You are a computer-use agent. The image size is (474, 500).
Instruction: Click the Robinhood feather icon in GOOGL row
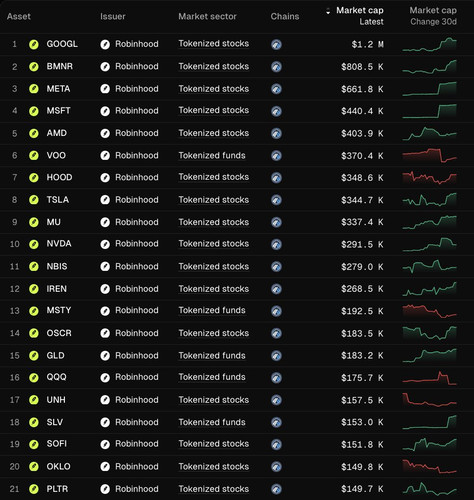[105, 44]
